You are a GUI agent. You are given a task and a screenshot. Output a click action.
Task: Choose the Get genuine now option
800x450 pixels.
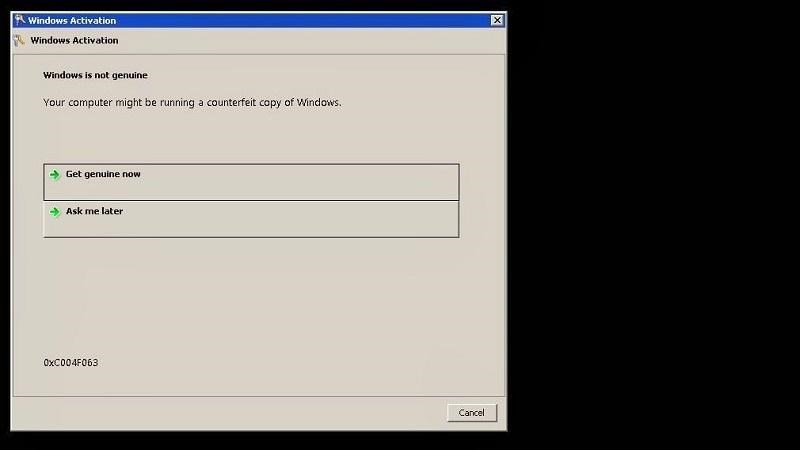point(251,182)
